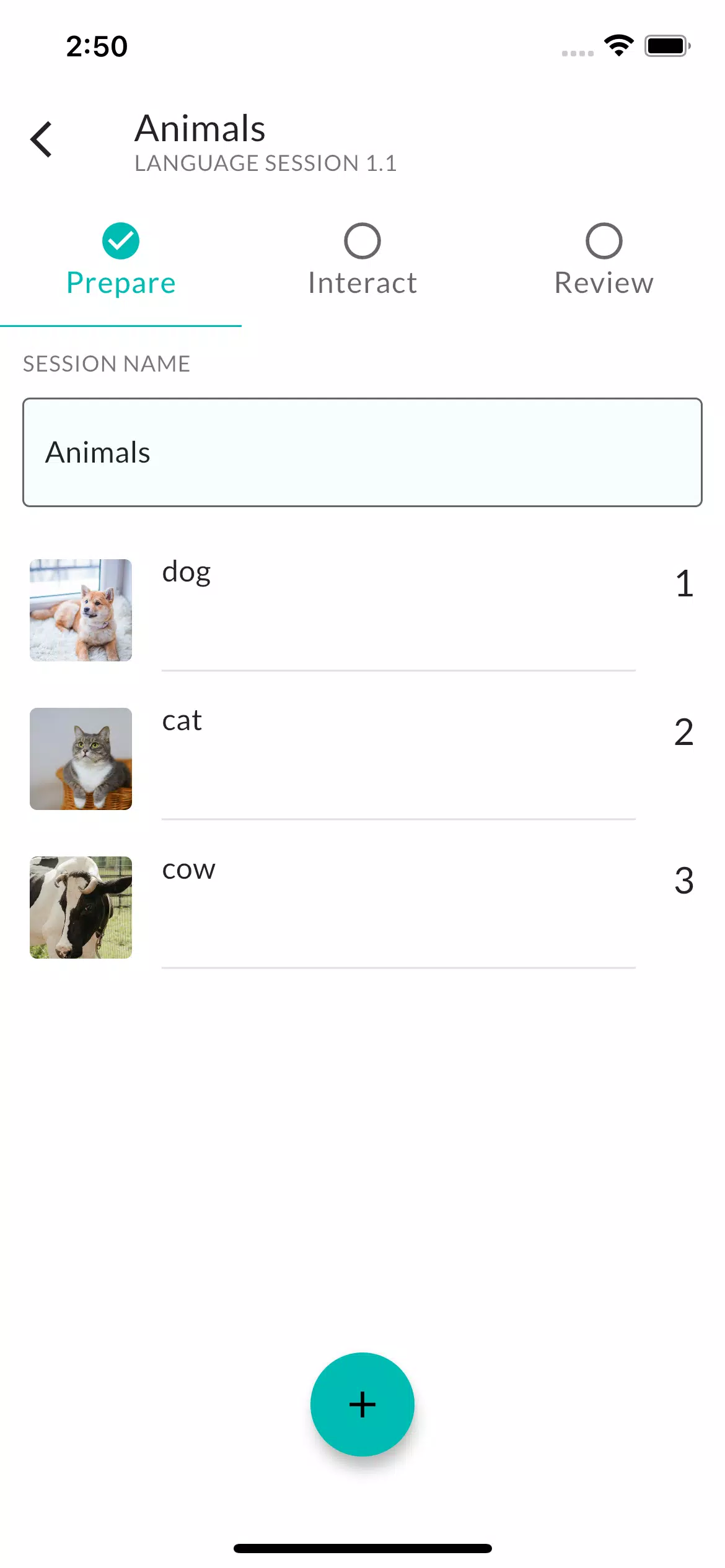Open the cat photo thumbnail
Viewport: 725px width, 1568px height.
point(81,759)
